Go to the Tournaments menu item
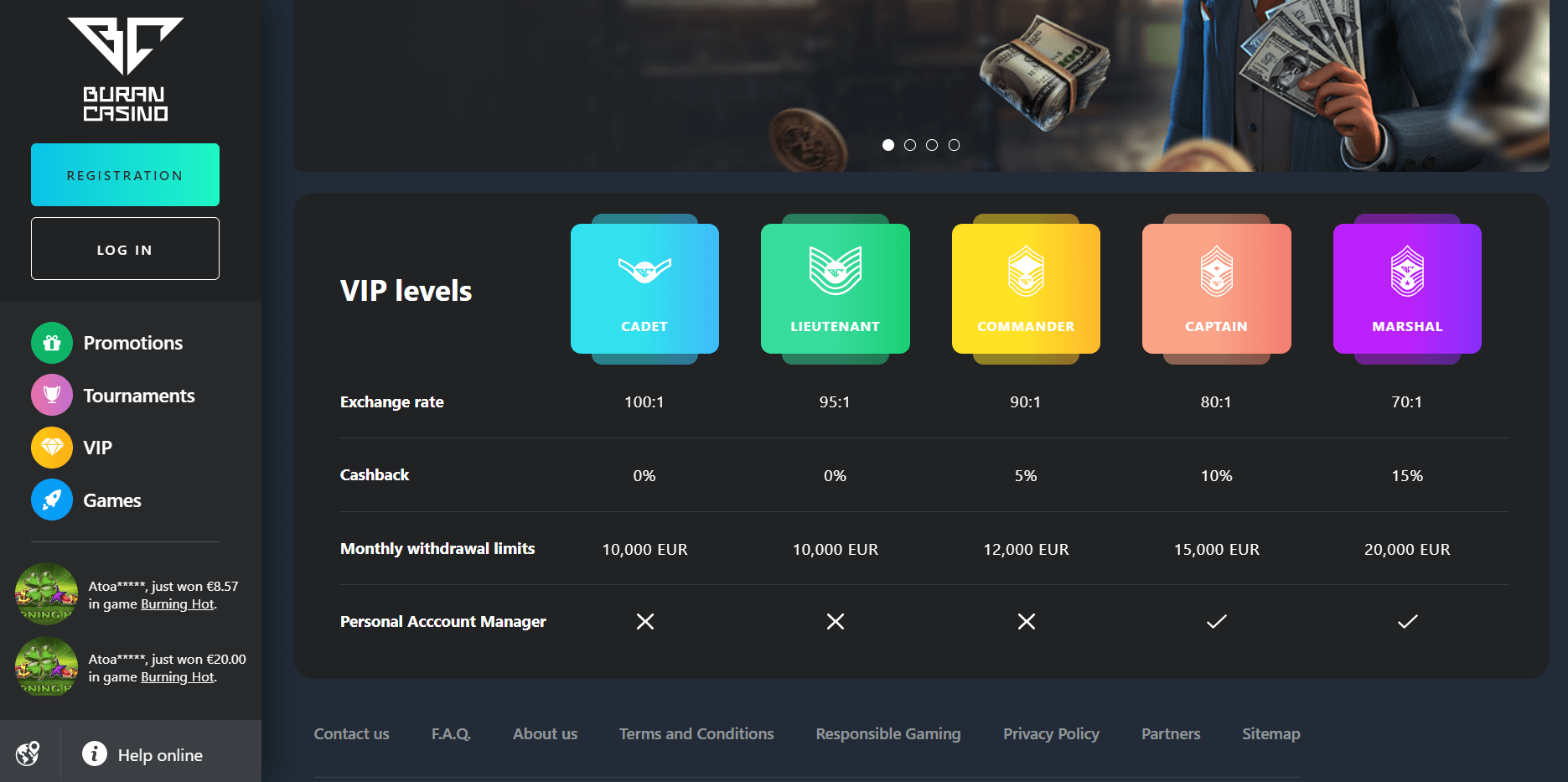The image size is (1568, 782). (x=139, y=396)
